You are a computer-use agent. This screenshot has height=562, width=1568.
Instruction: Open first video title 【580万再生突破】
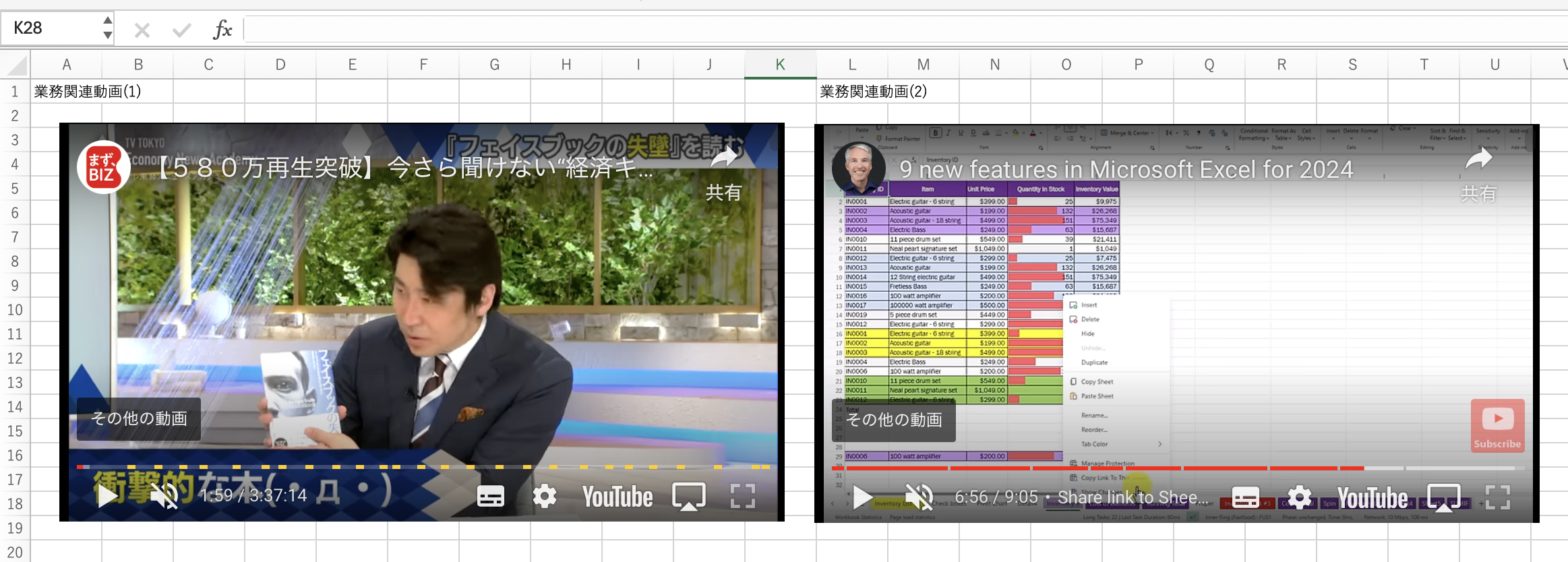coord(404,168)
